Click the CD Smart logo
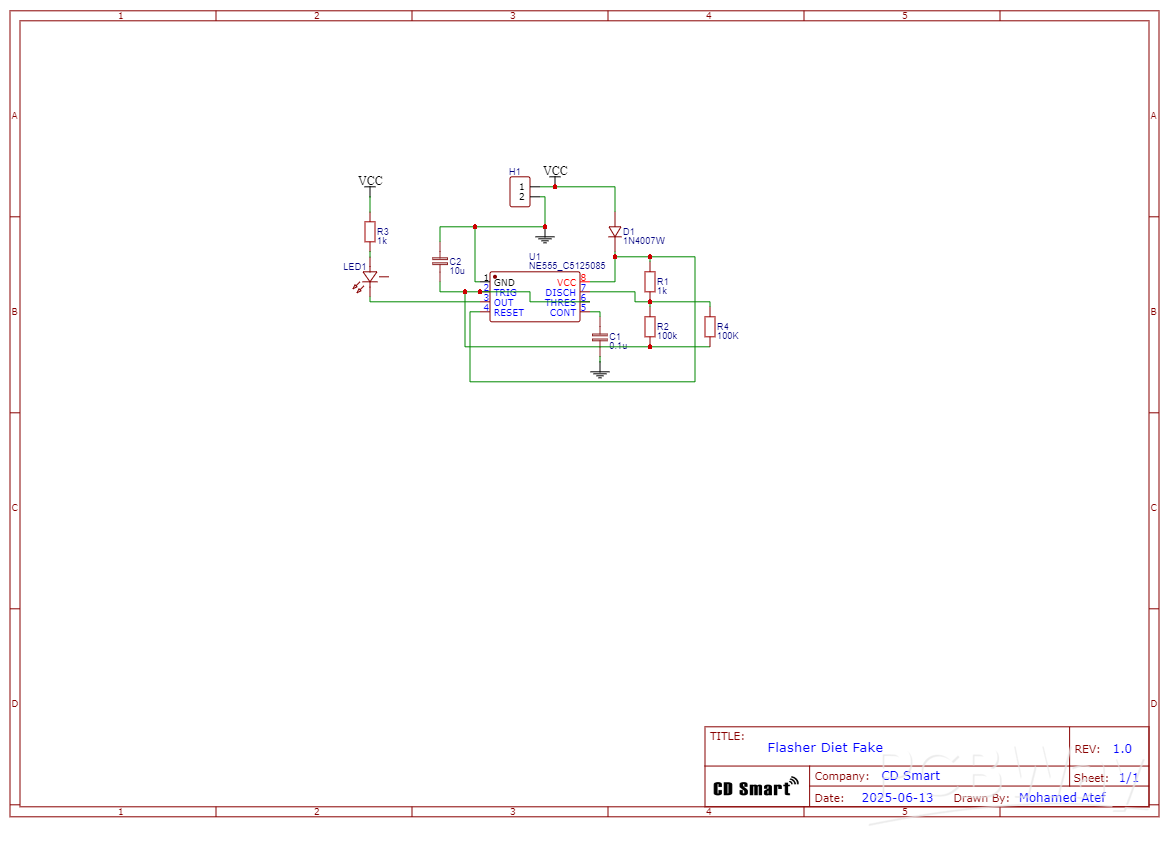 coord(755,786)
